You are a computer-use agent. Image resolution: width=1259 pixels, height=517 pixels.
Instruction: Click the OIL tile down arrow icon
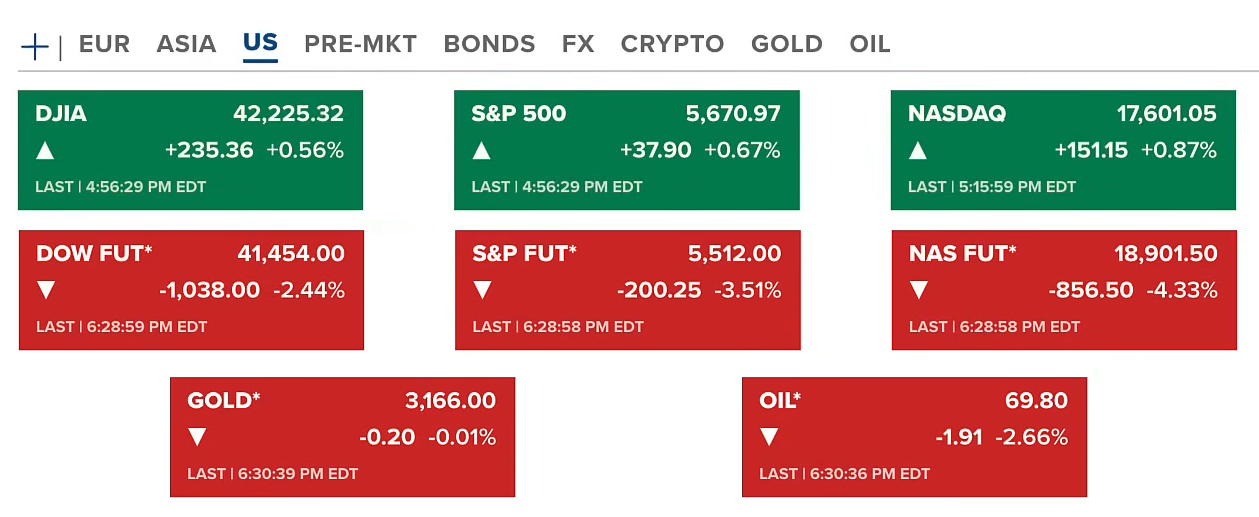coord(769,437)
